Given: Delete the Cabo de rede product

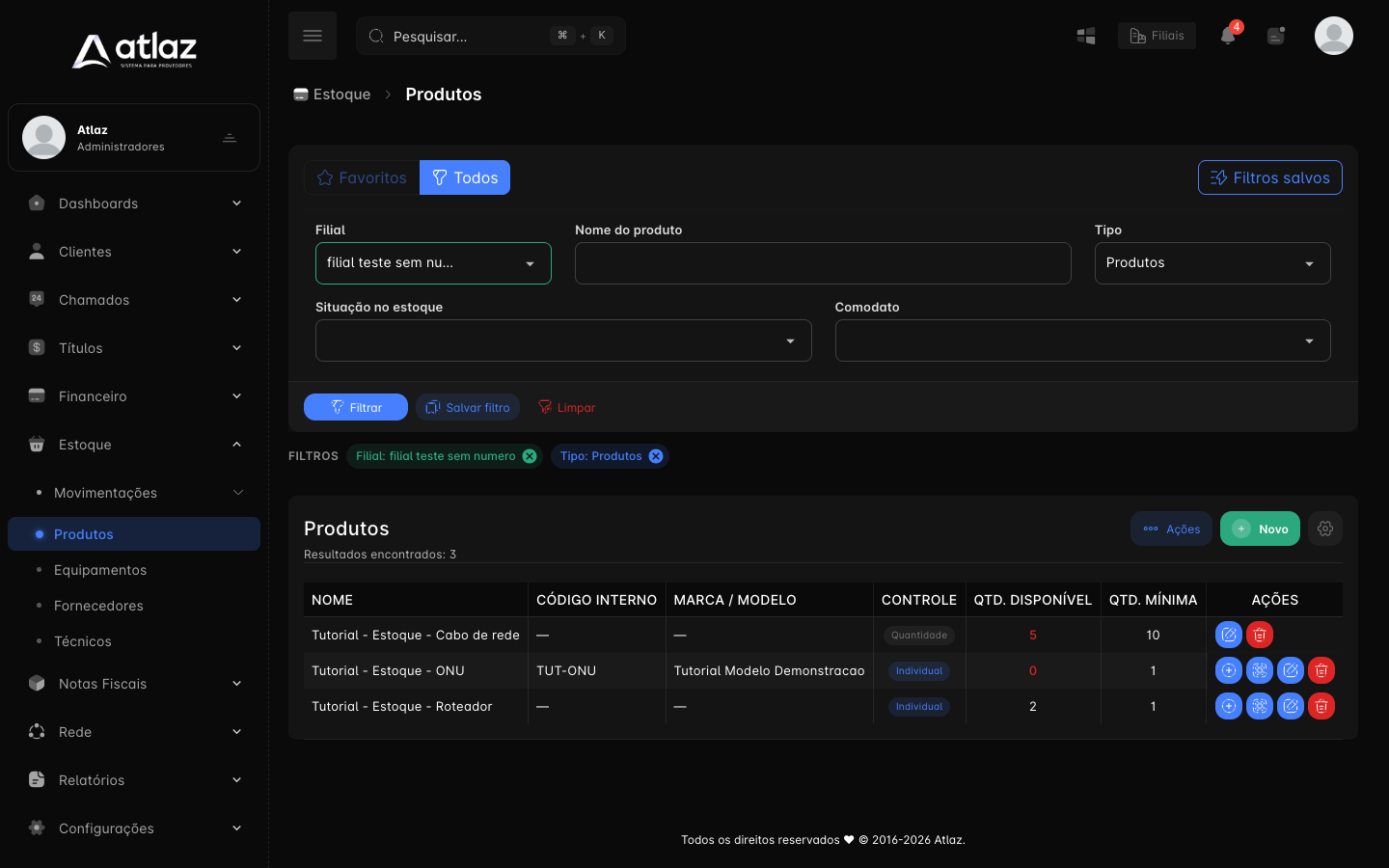Looking at the screenshot, I should (1260, 635).
